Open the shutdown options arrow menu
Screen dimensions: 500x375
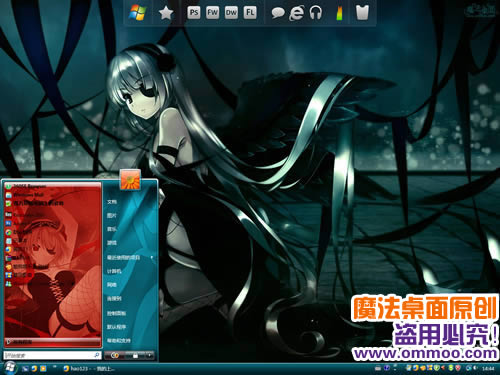point(150,356)
